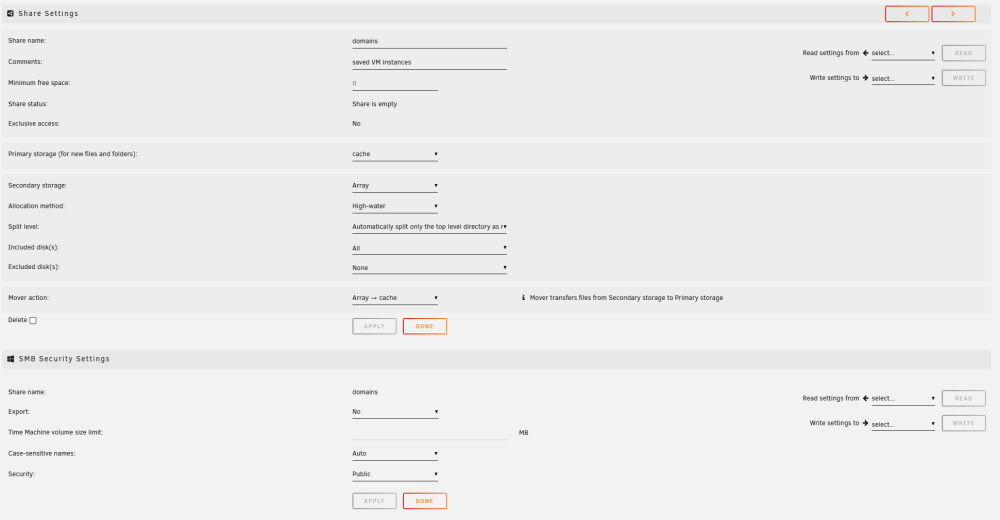Click right arrow icon next to Share Settings Write settings to
The height and width of the screenshot is (520, 1000).
(x=865, y=78)
